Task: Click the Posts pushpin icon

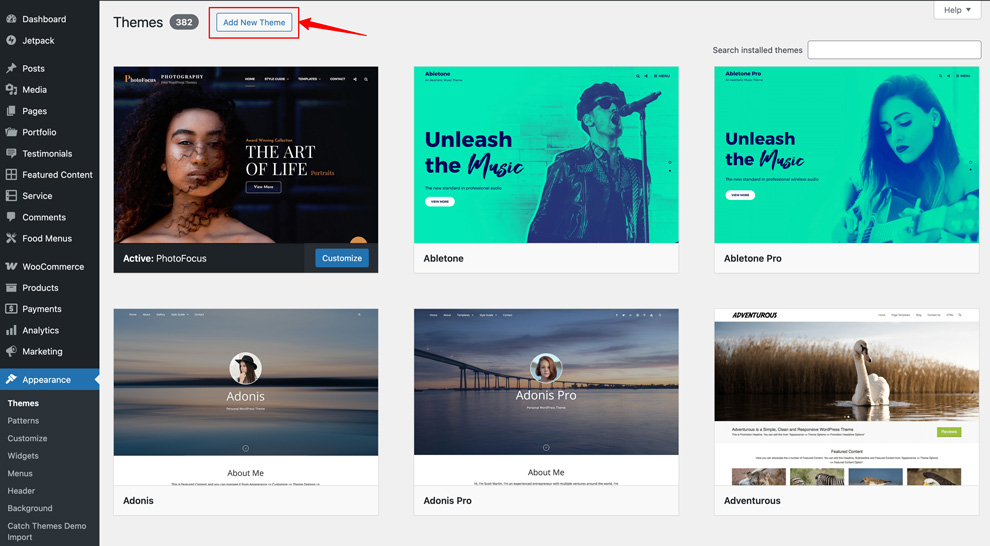Action: pyautogui.click(x=11, y=68)
